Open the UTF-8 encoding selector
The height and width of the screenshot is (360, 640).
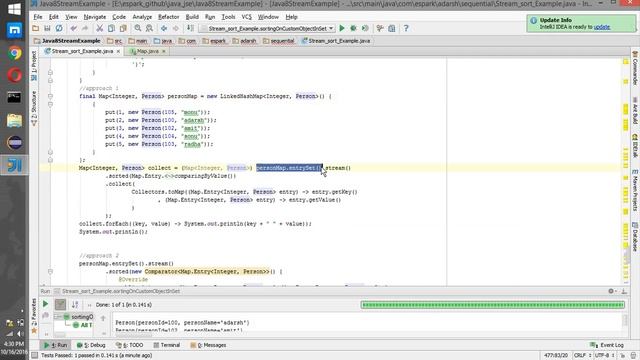click(x=605, y=356)
